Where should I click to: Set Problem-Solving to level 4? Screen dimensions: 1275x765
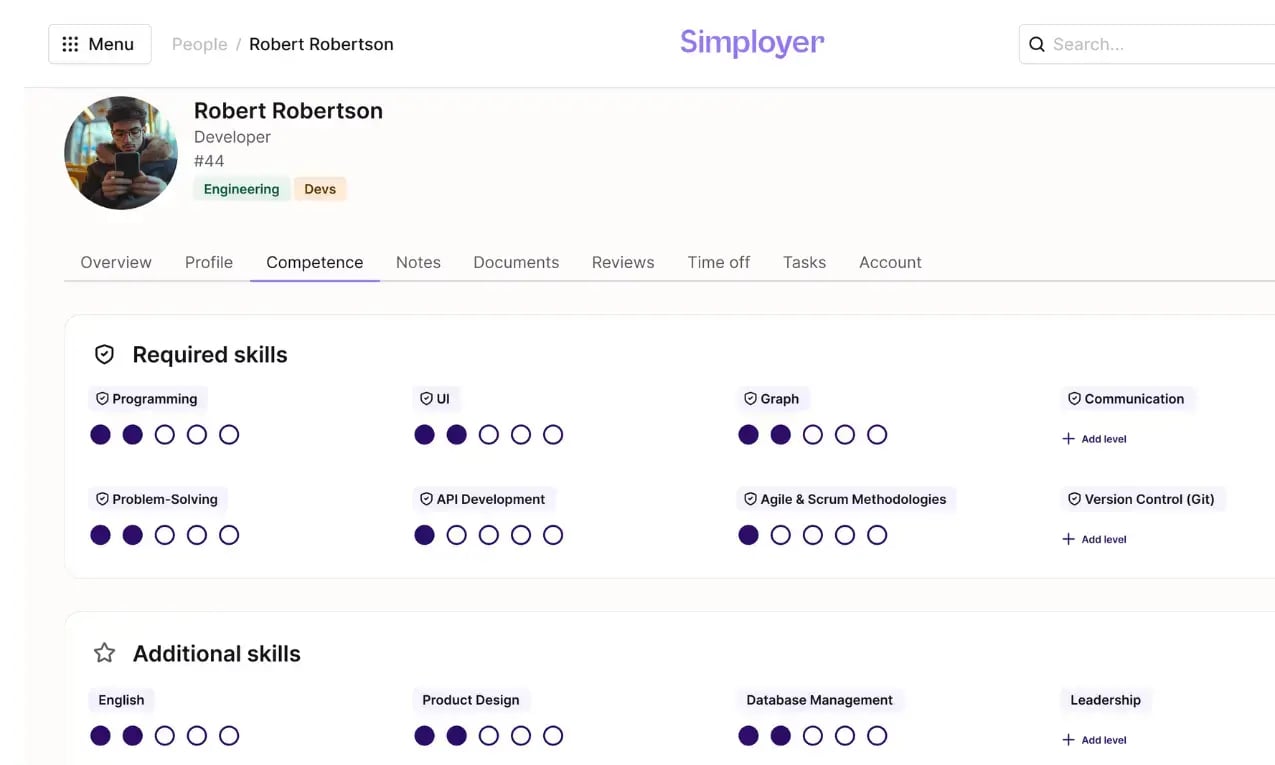[197, 535]
